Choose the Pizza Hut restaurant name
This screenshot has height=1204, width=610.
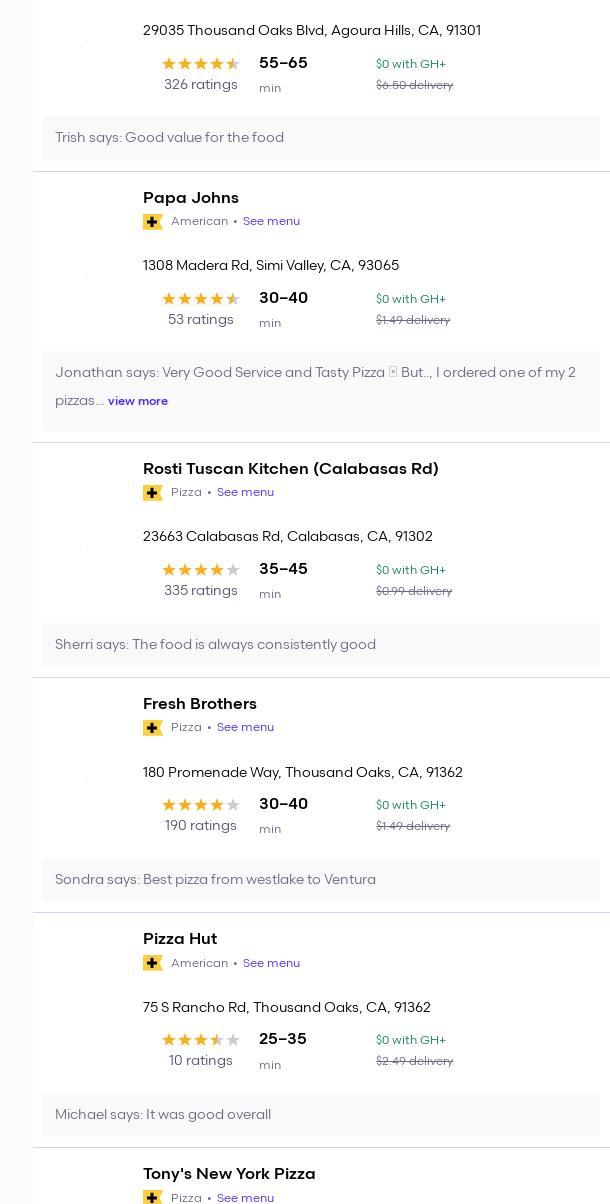(x=180, y=939)
